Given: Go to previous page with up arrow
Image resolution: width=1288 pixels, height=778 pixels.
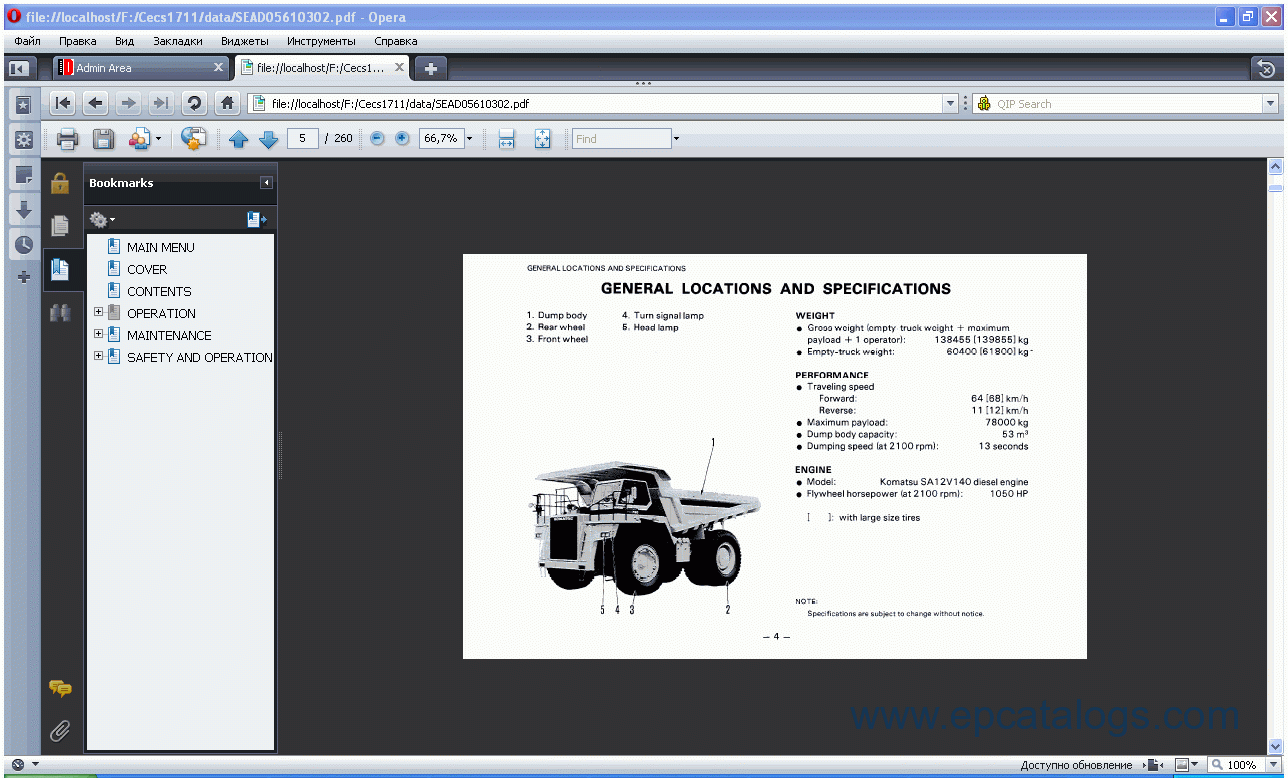Looking at the screenshot, I should [238, 139].
